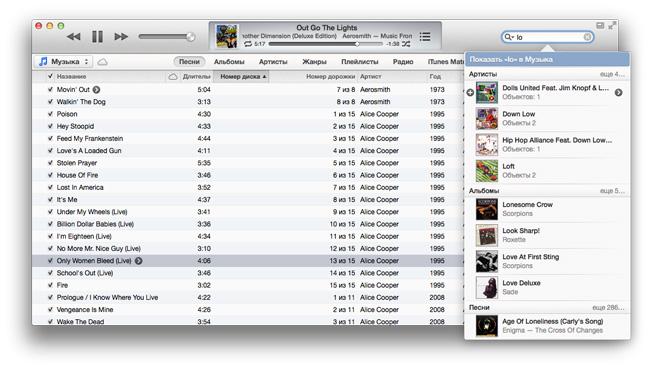Open the Музыка library dropdown
This screenshot has height=369, width=650.
(x=63, y=62)
